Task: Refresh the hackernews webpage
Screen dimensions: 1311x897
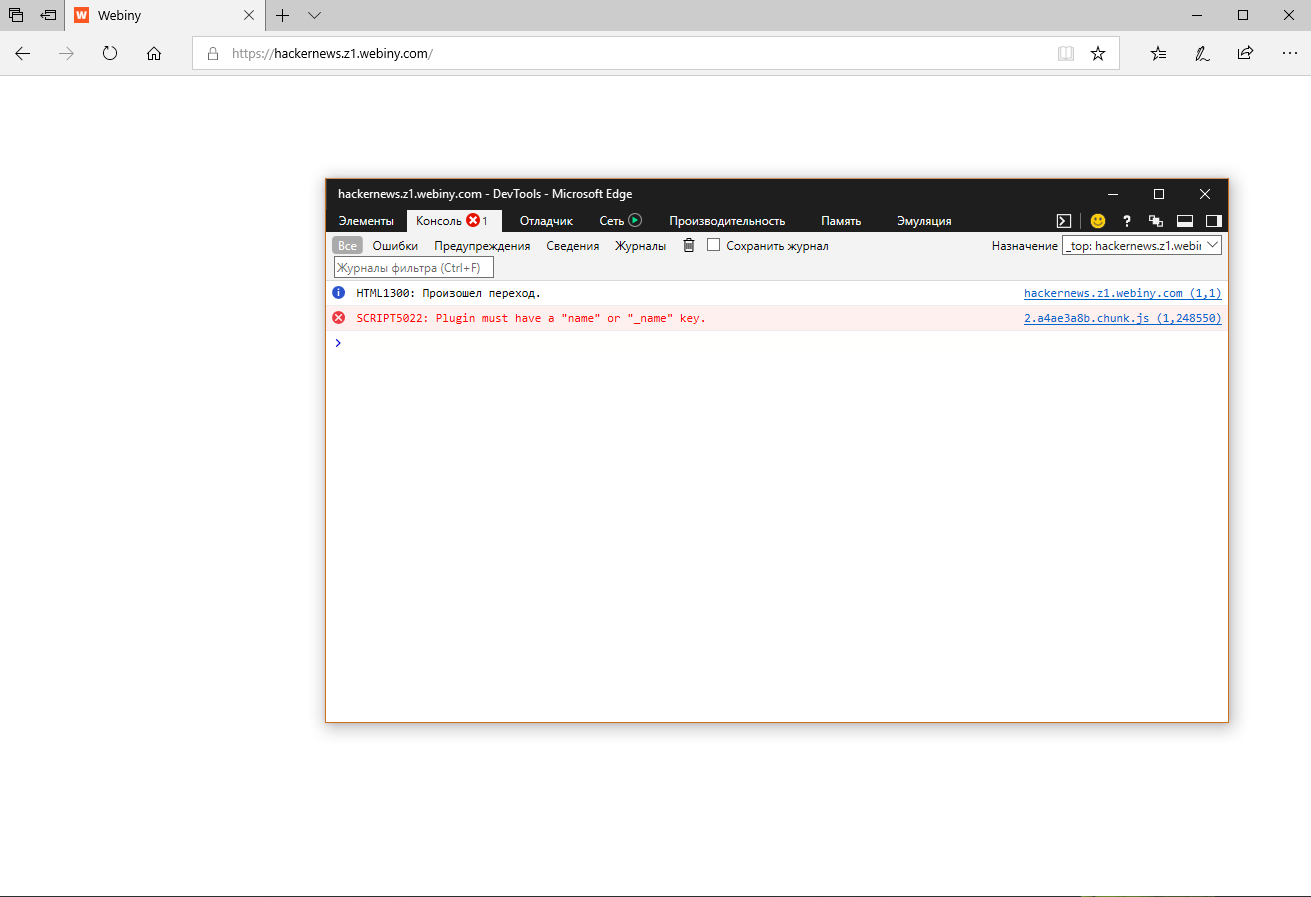Action: click(x=110, y=53)
